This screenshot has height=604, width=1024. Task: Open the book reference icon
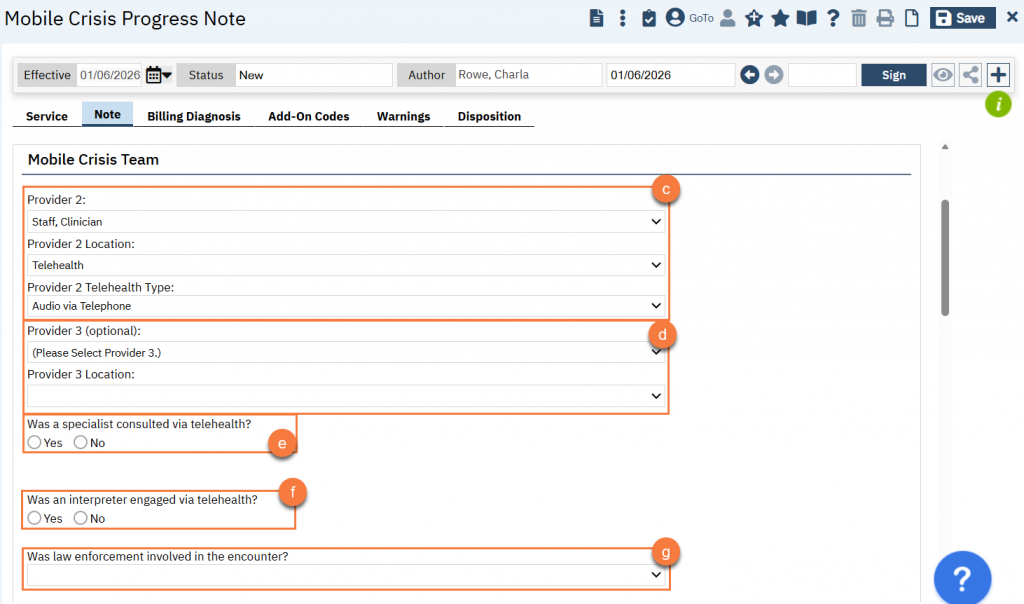[806, 18]
